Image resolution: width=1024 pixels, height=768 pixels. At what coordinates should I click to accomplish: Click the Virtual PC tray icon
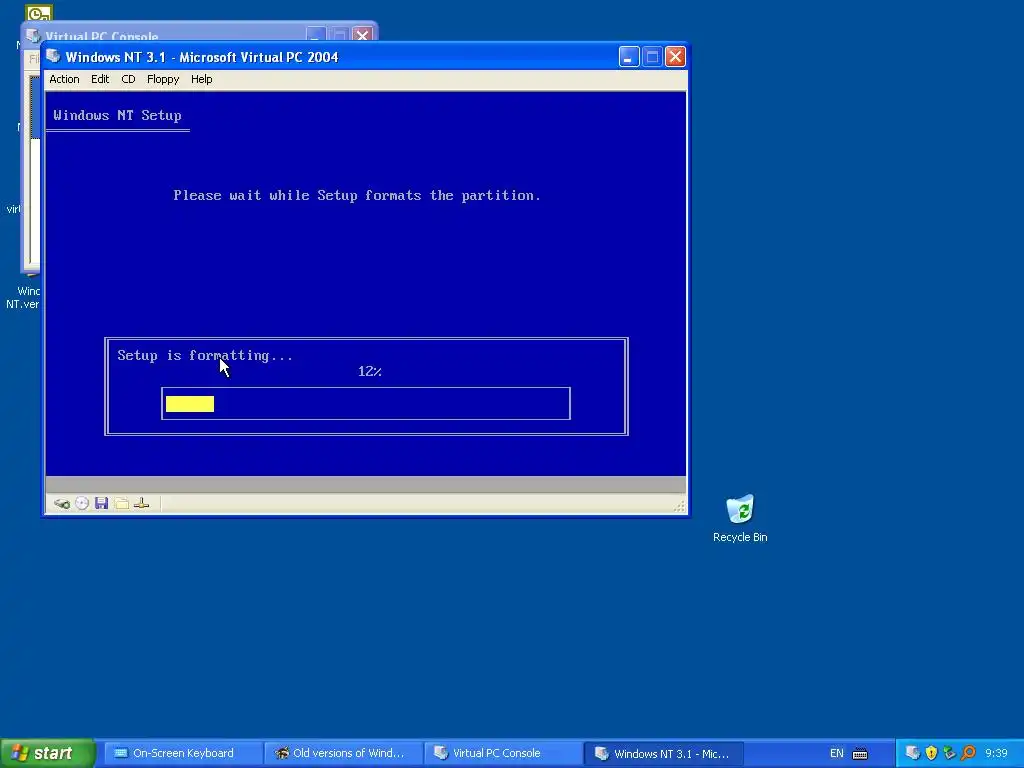[912, 753]
